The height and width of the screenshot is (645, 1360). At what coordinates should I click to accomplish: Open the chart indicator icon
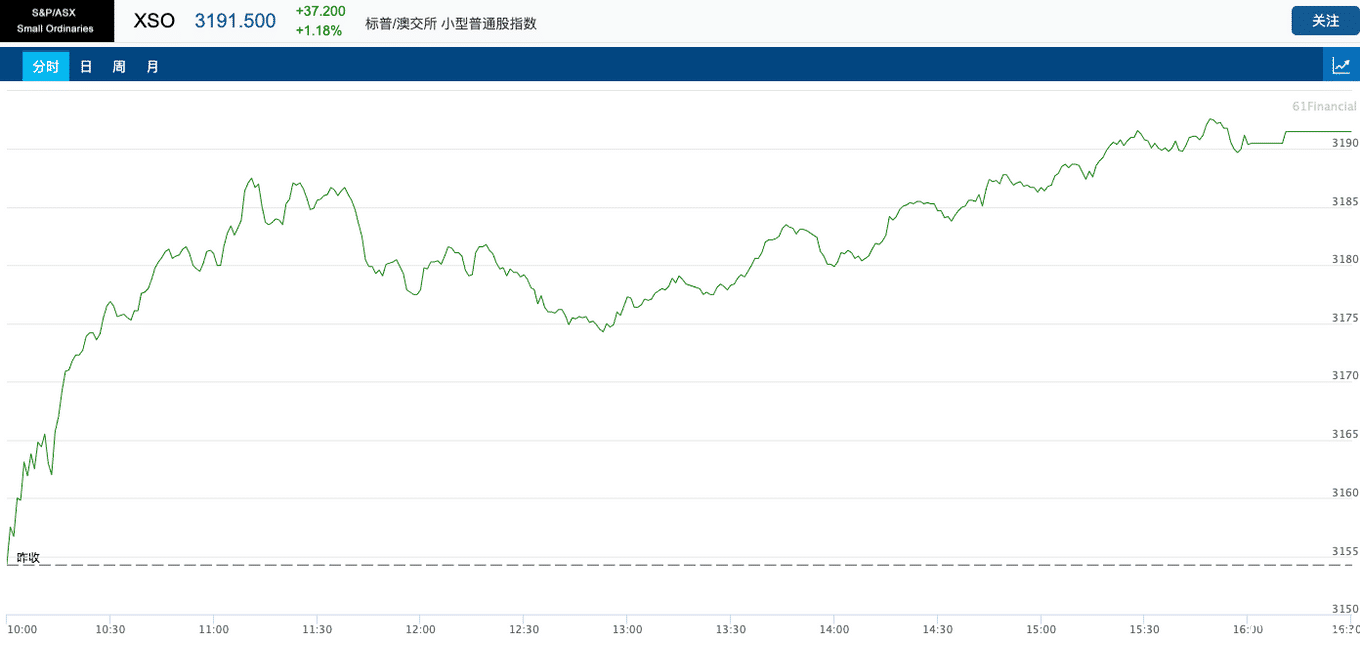[x=1341, y=66]
